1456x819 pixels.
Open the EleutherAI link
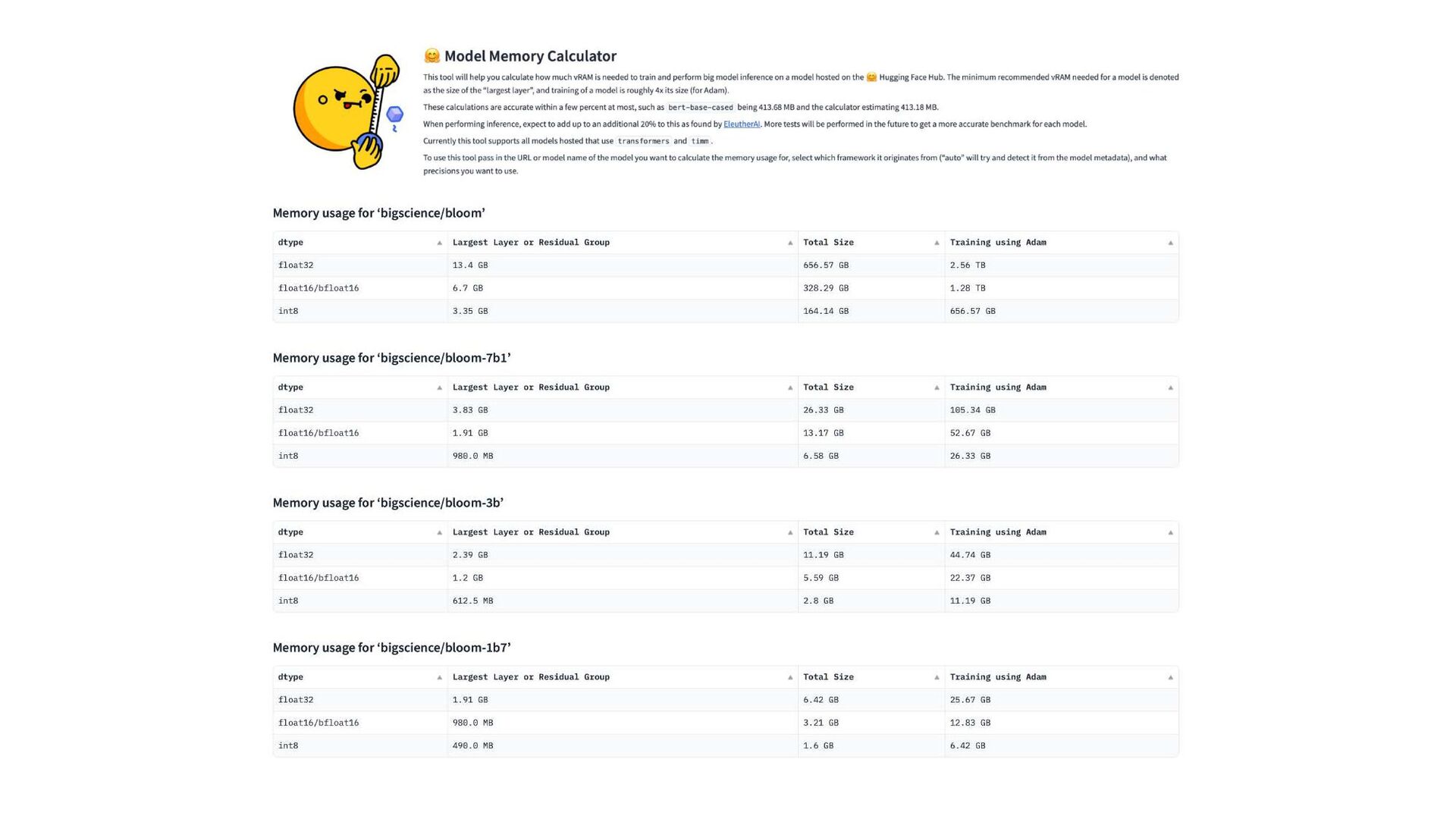(741, 124)
